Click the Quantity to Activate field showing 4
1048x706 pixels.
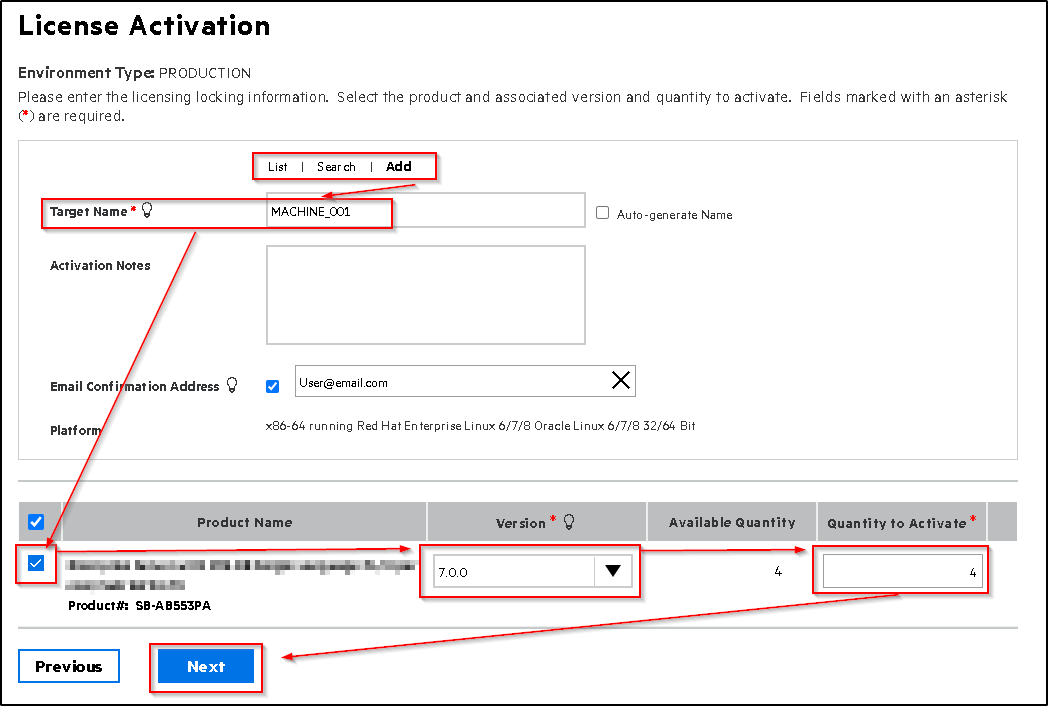900,570
